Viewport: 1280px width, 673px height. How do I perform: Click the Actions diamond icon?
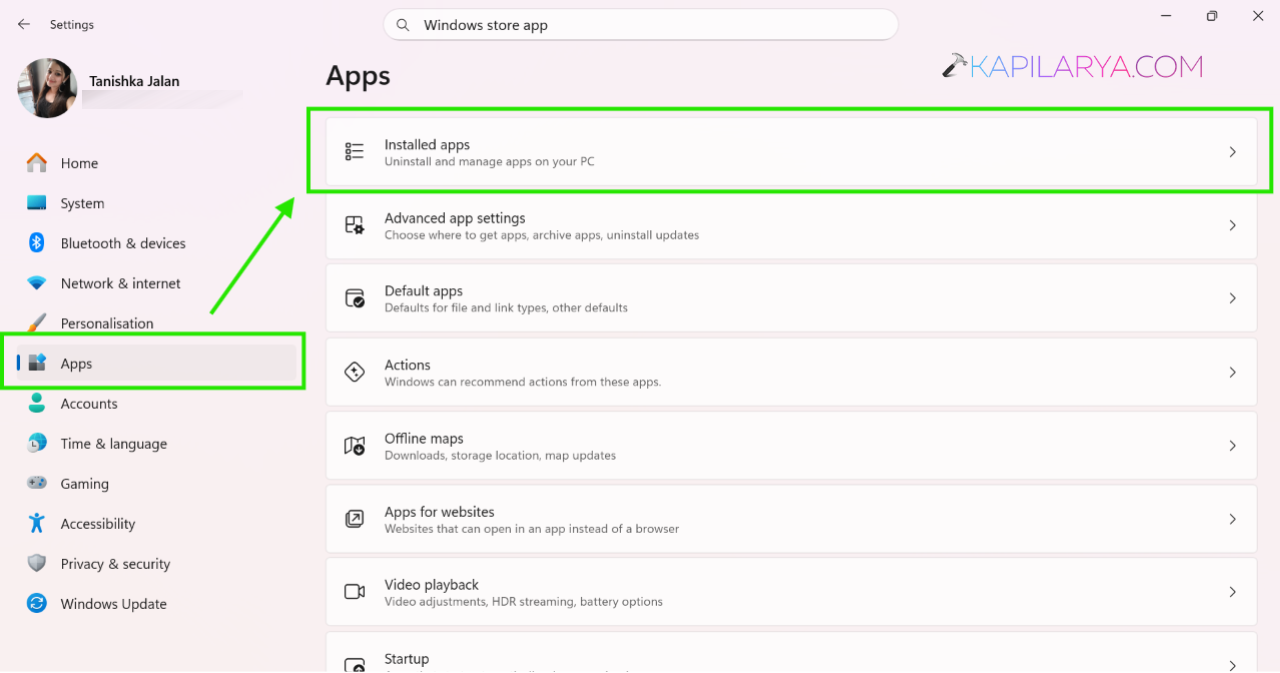[x=355, y=372]
